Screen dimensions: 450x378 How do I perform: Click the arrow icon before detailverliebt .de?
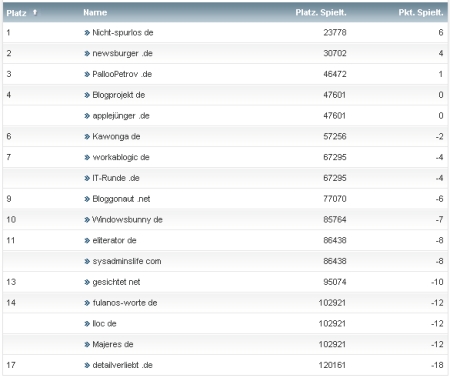tap(87, 365)
